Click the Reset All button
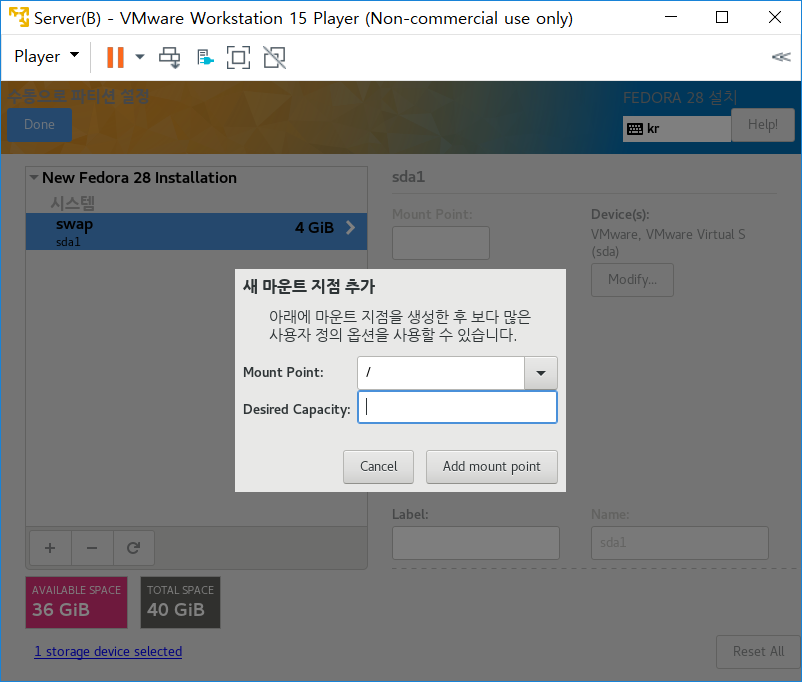802x682 pixels. pyautogui.click(x=759, y=651)
